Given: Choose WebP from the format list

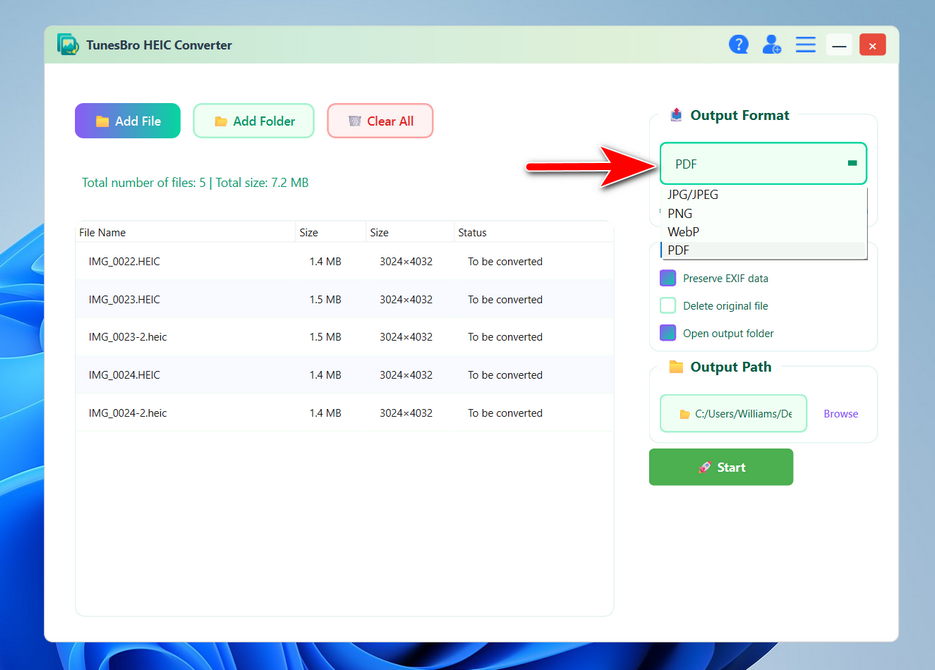Looking at the screenshot, I should pos(763,232).
